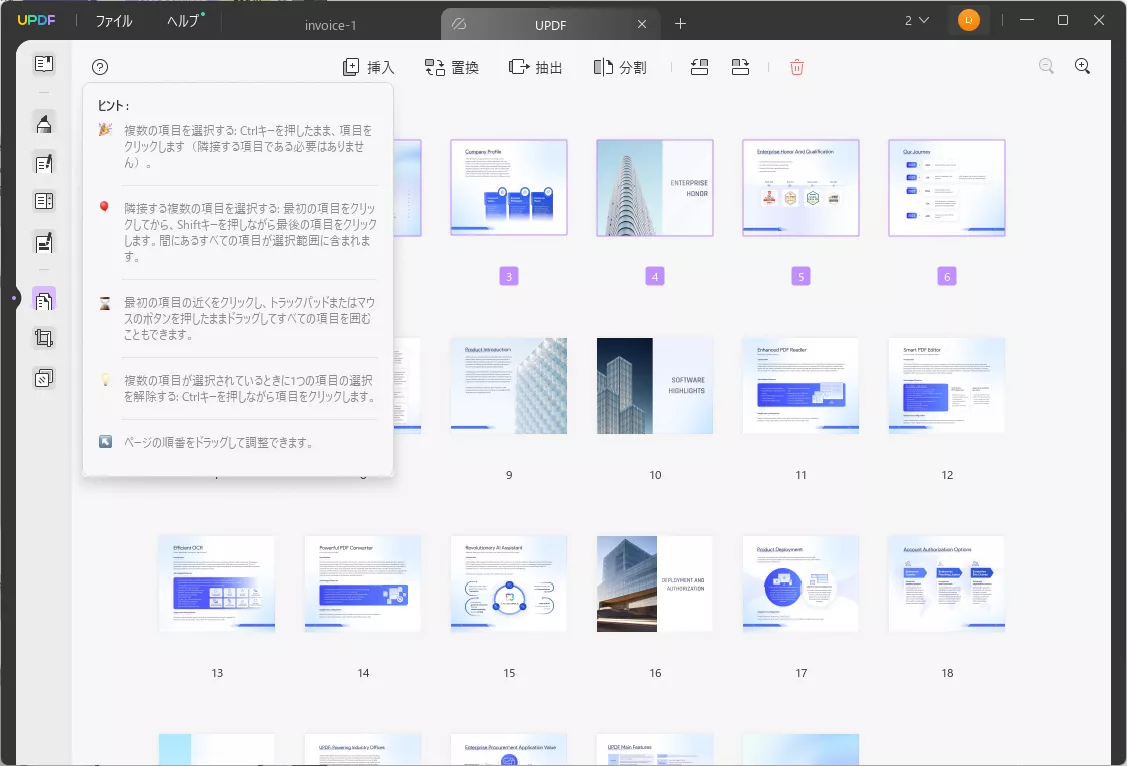This screenshot has height=766, width=1127.
Task: Select page 11 Enhanced PDF Reader thumbnail
Action: point(801,386)
